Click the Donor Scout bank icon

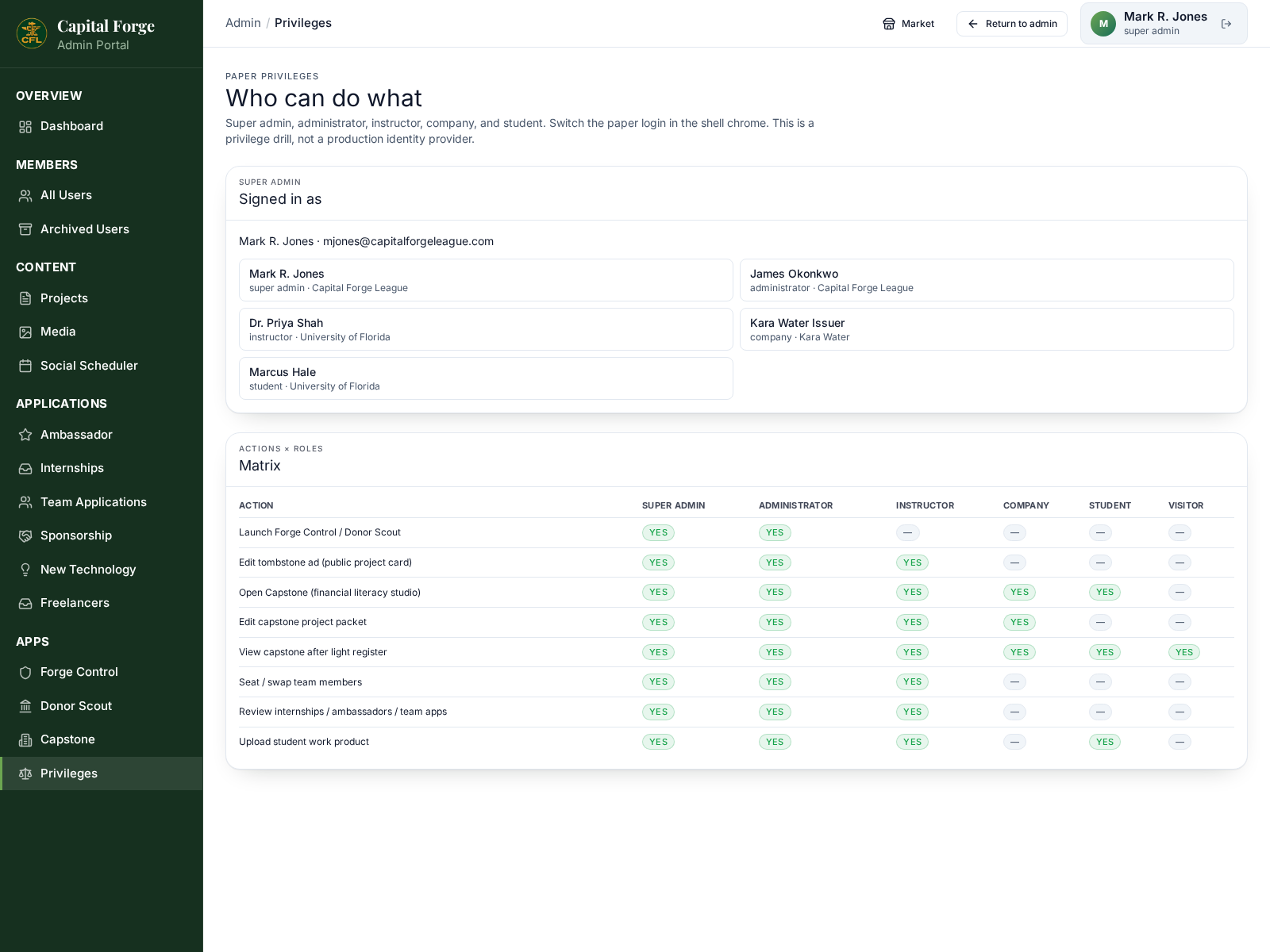25,706
